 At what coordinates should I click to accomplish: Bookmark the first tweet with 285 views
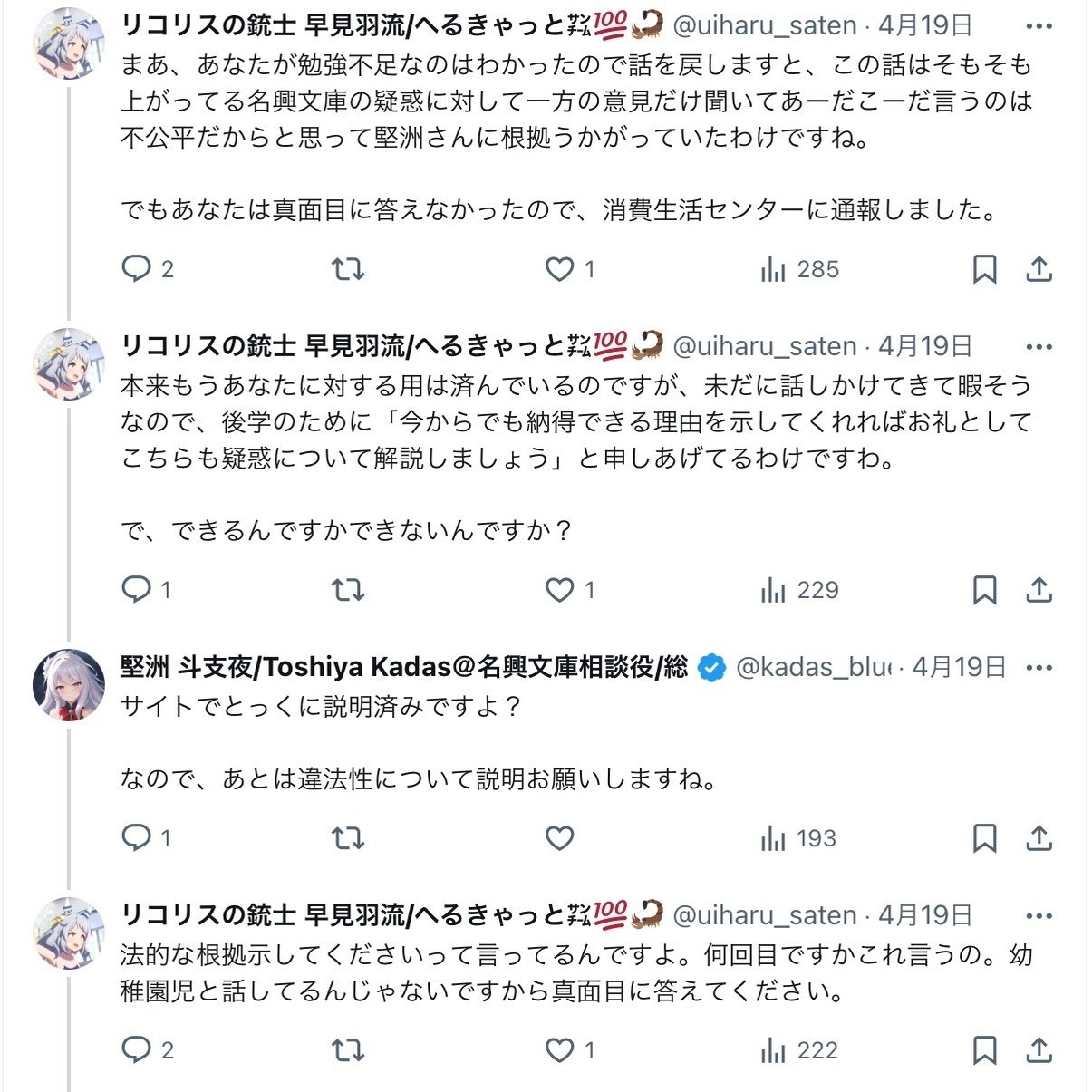(984, 269)
